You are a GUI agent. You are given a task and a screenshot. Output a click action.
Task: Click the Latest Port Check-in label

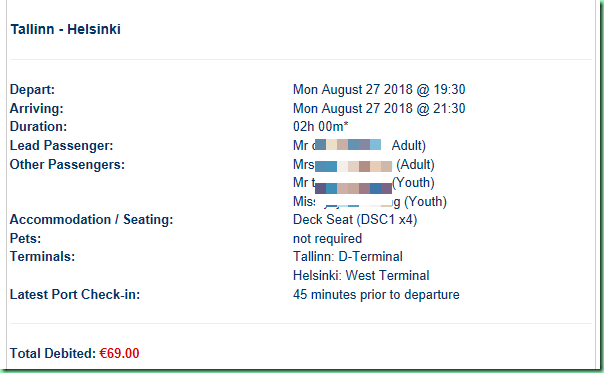[75, 295]
